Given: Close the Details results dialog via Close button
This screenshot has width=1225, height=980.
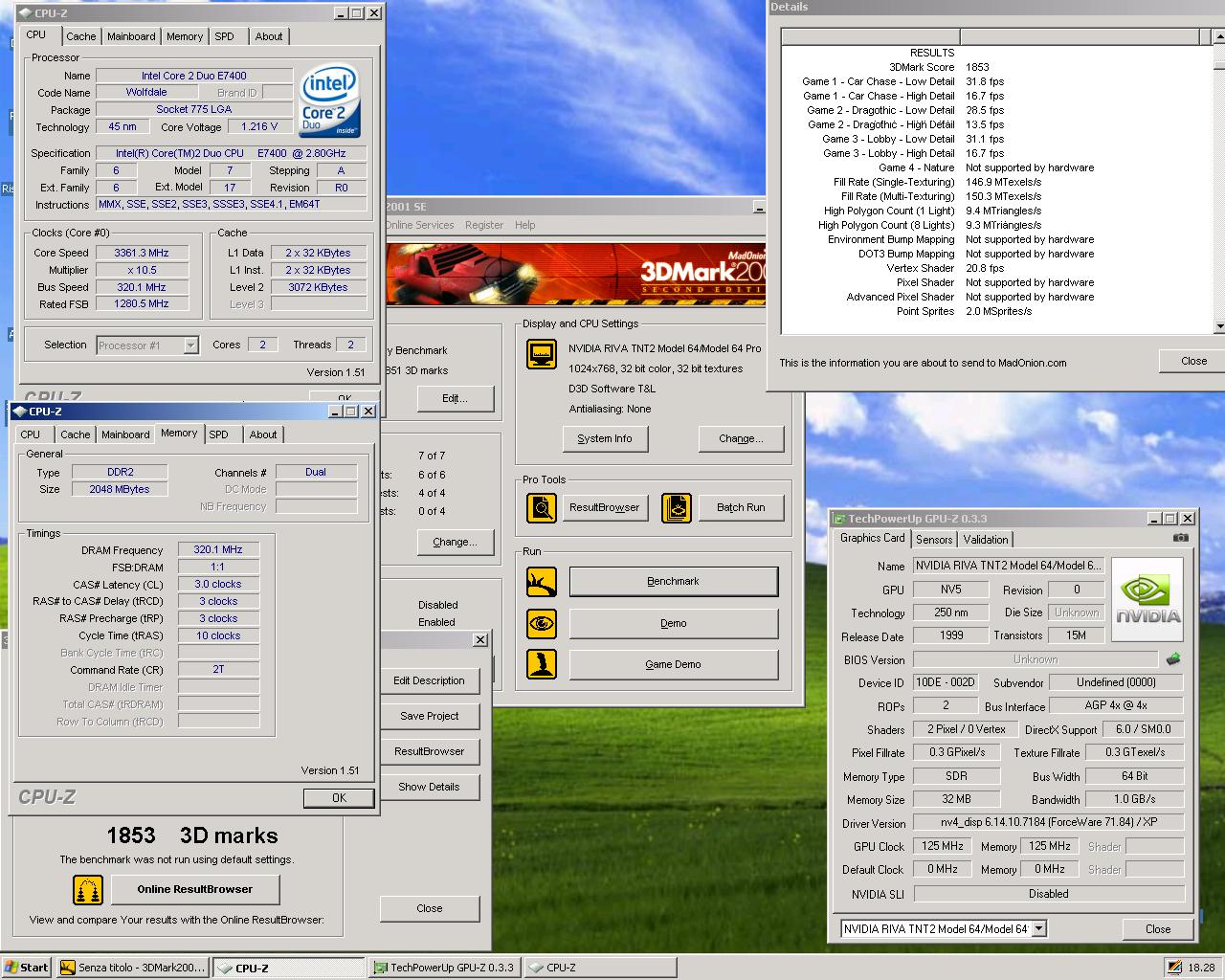Looking at the screenshot, I should pos(1193,361).
